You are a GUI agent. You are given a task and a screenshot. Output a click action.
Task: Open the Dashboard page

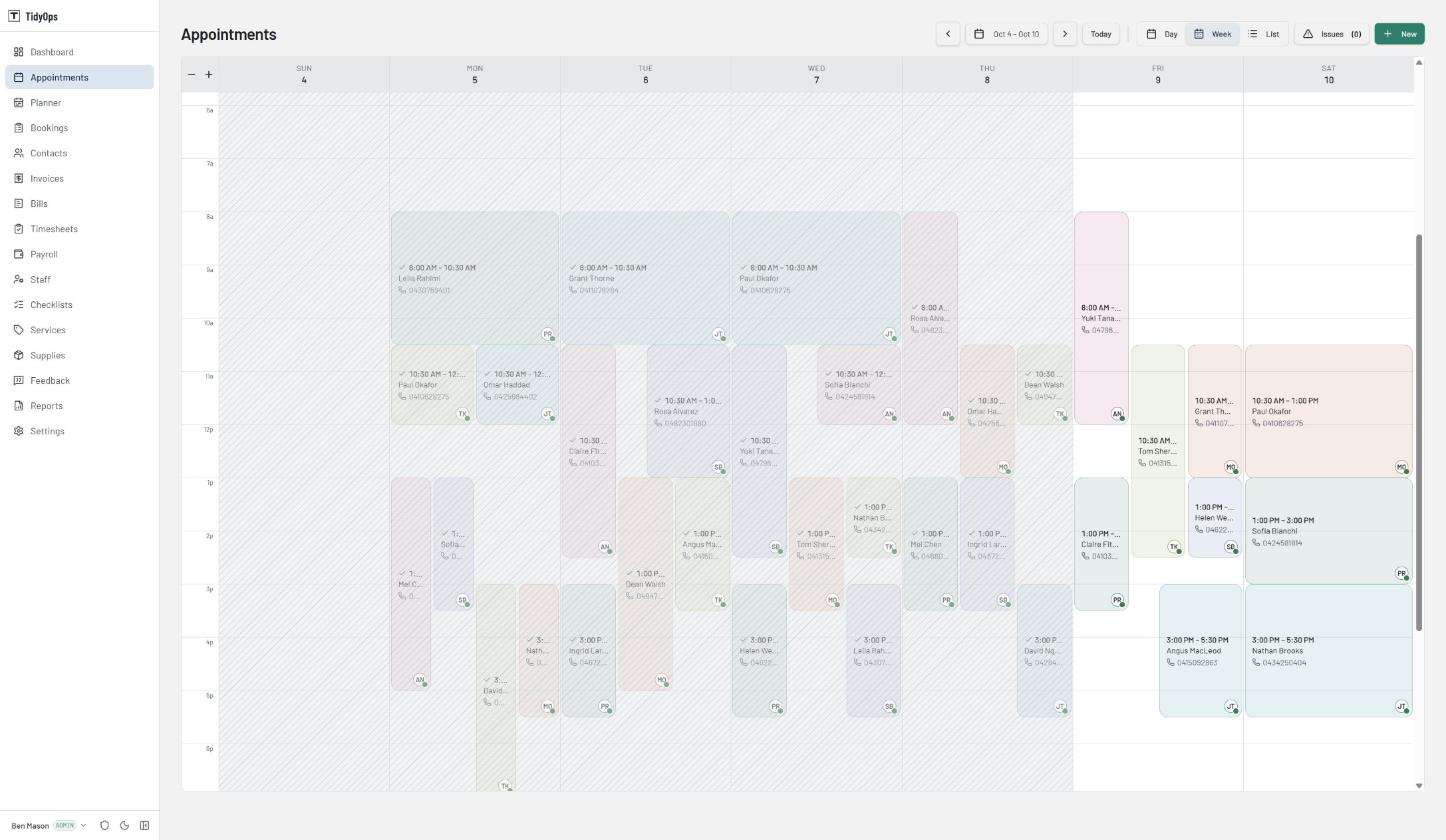[79, 52]
